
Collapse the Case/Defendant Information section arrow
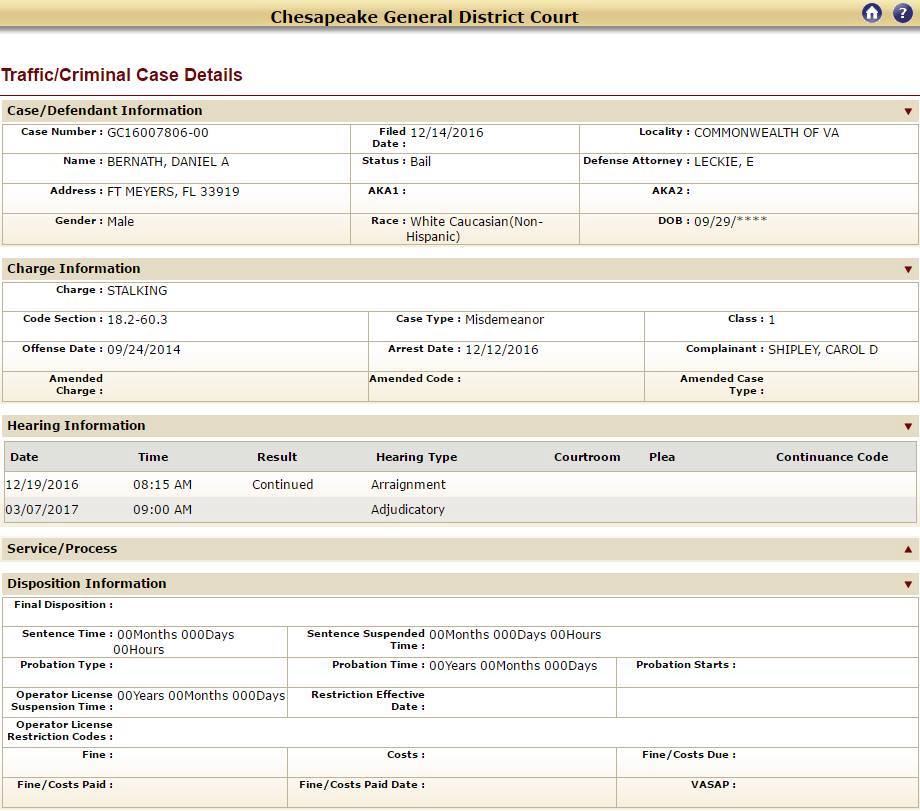908,111
